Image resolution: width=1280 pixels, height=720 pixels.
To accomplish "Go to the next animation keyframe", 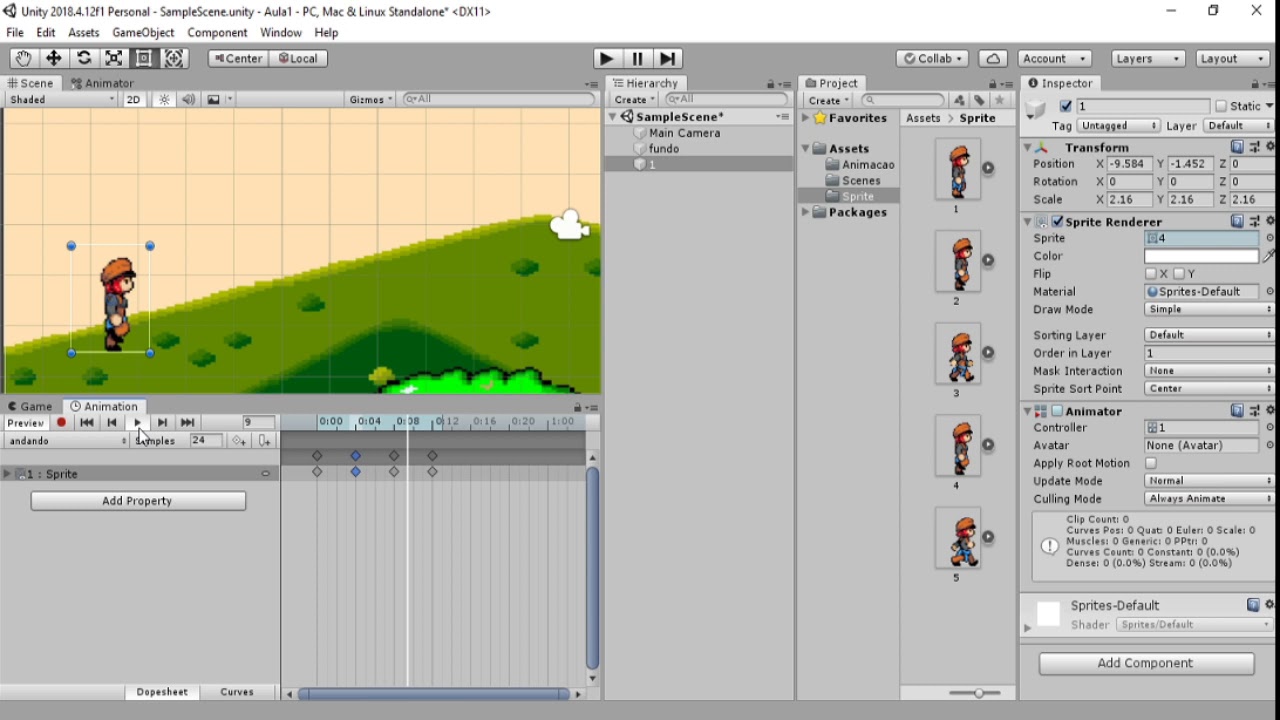I will [x=162, y=423].
